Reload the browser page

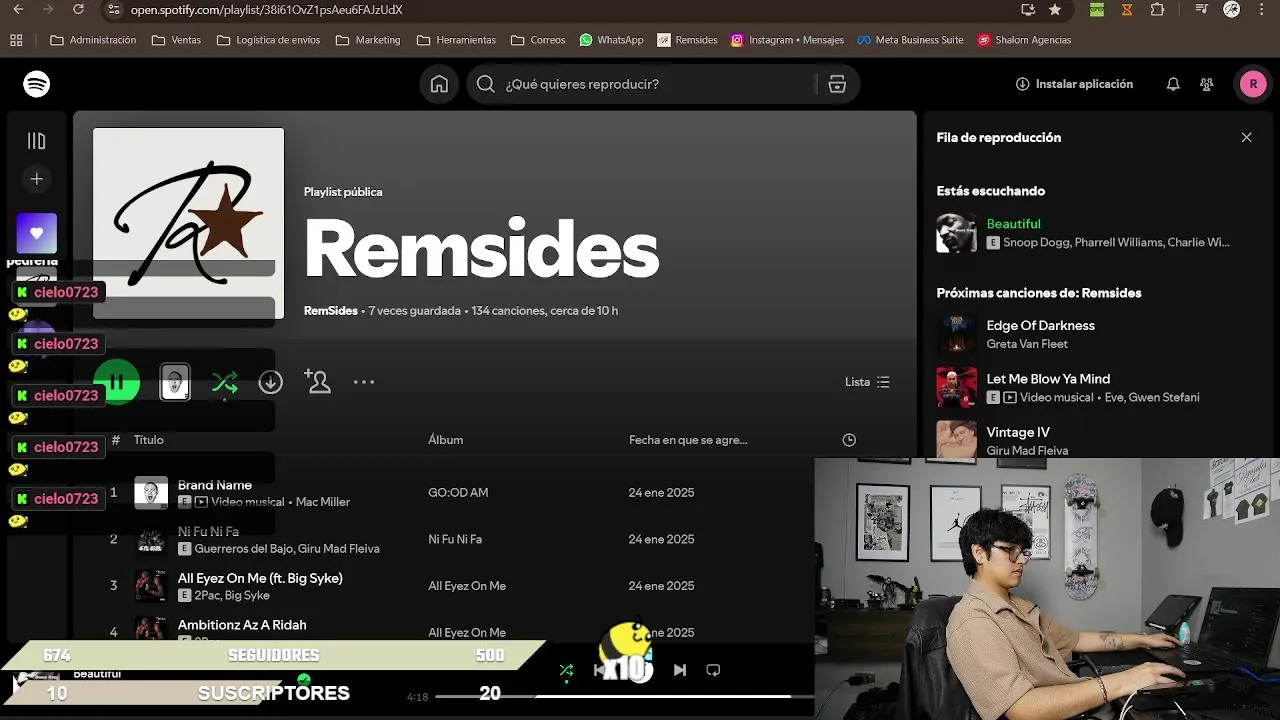[79, 10]
